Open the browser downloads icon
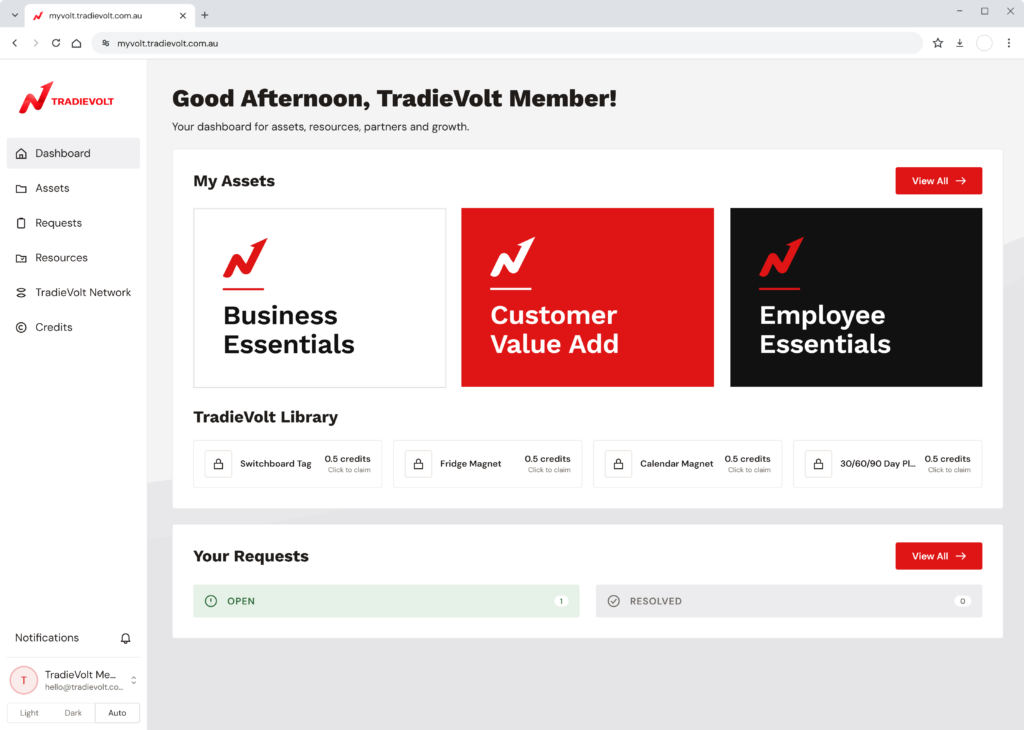 [x=960, y=43]
